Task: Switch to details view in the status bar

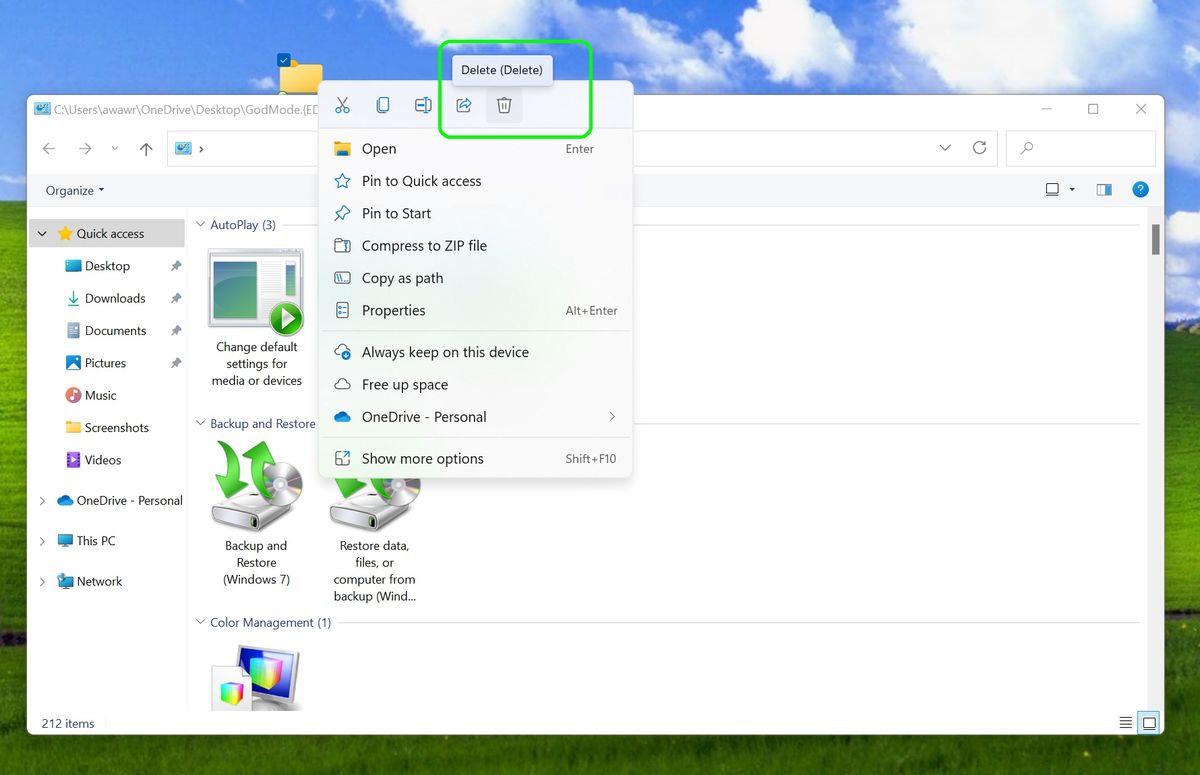Action: click(1126, 722)
